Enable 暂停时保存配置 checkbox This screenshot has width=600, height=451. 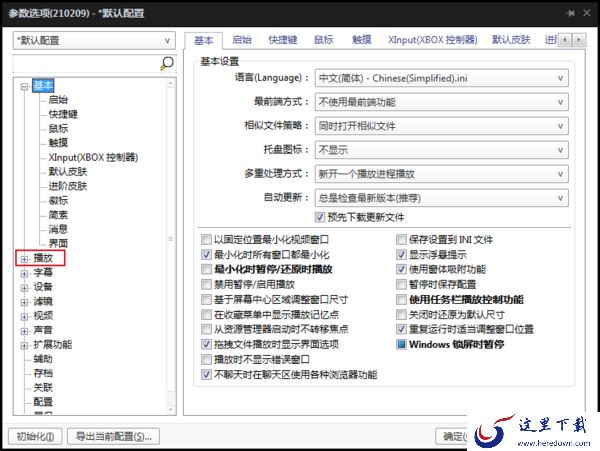pos(401,284)
